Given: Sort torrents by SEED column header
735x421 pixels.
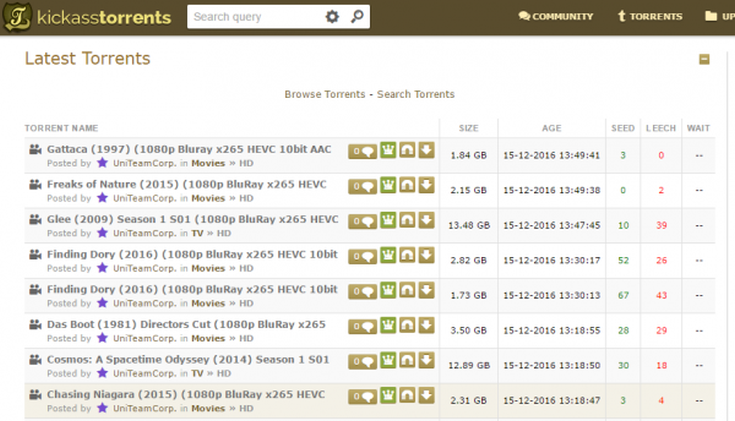Looking at the screenshot, I should [622, 128].
